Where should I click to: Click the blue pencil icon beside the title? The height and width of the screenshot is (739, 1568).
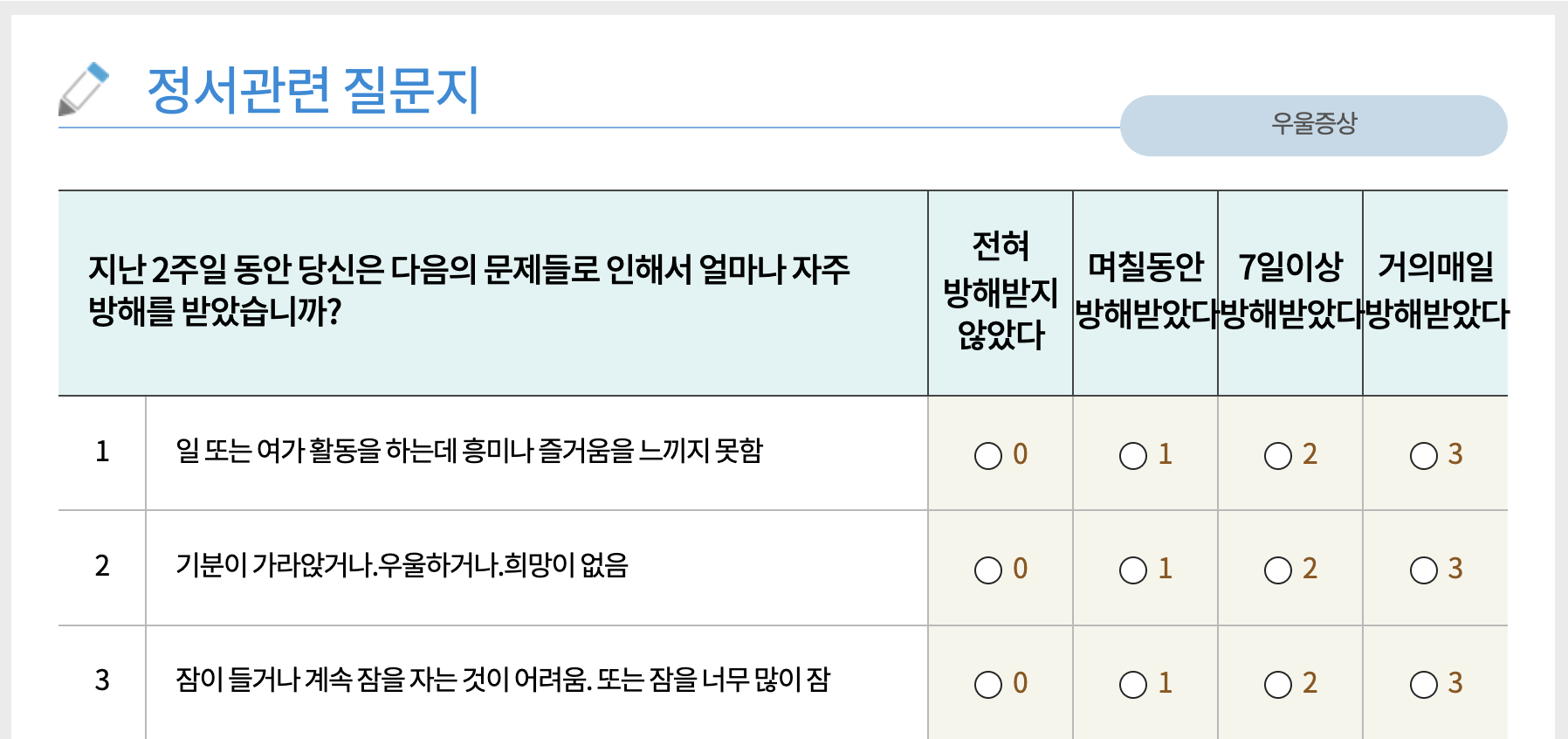coord(85,87)
